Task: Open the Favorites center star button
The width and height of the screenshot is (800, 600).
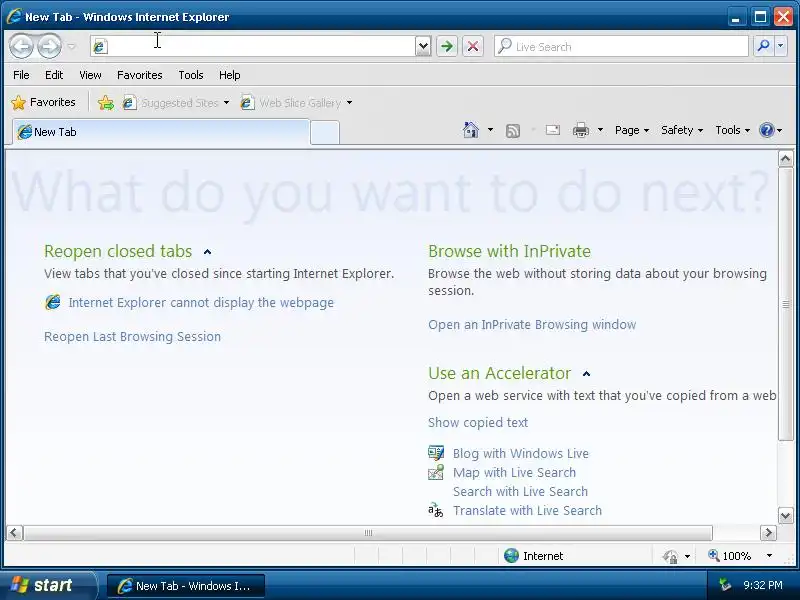Action: coord(43,102)
